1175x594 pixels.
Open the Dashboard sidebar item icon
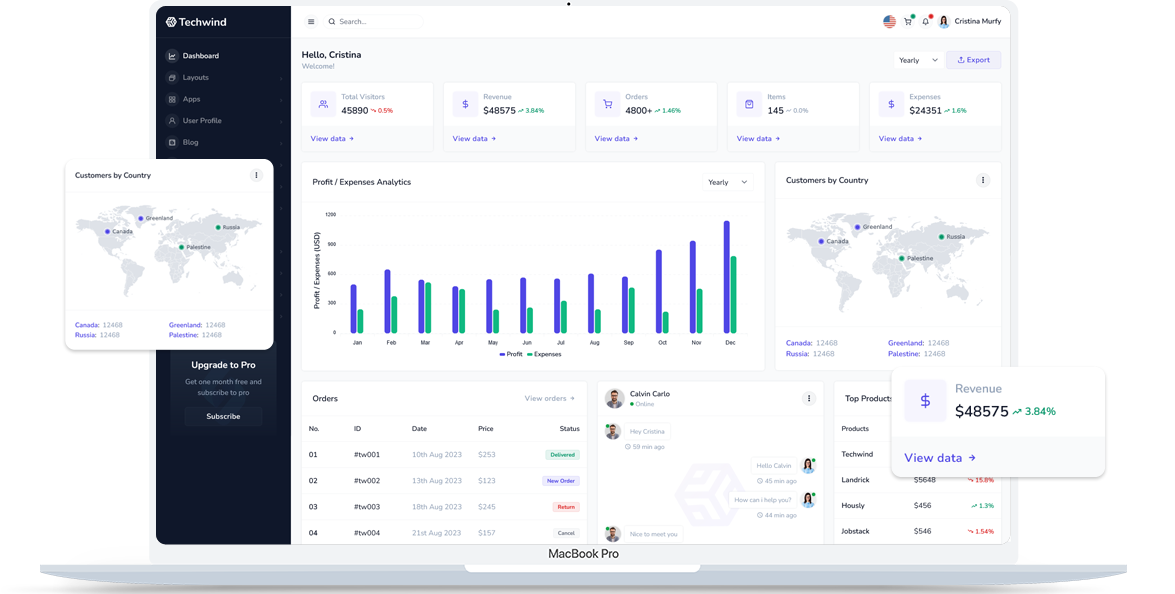point(172,56)
